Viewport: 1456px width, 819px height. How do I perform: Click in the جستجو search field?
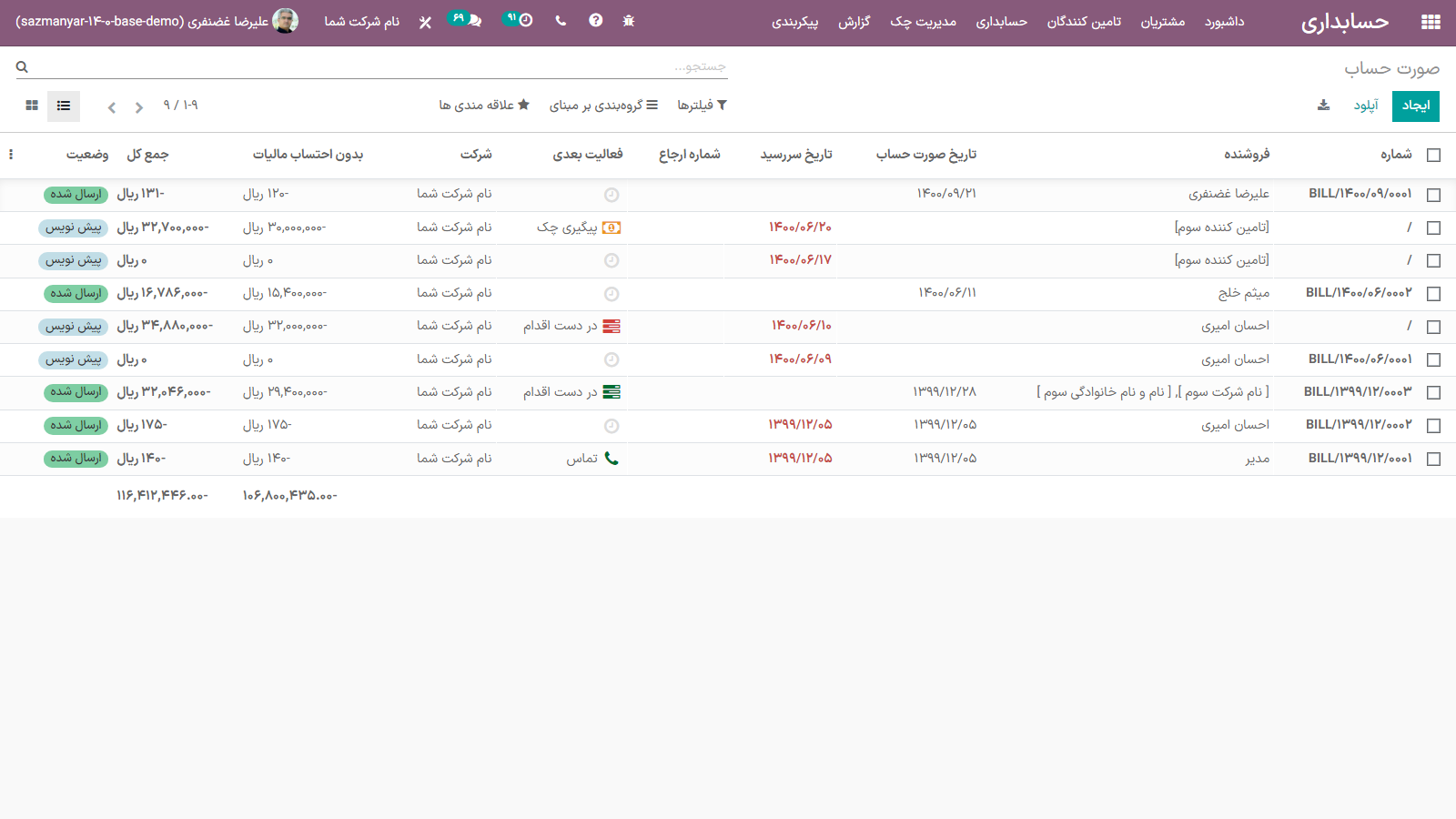pyautogui.click(x=382, y=66)
